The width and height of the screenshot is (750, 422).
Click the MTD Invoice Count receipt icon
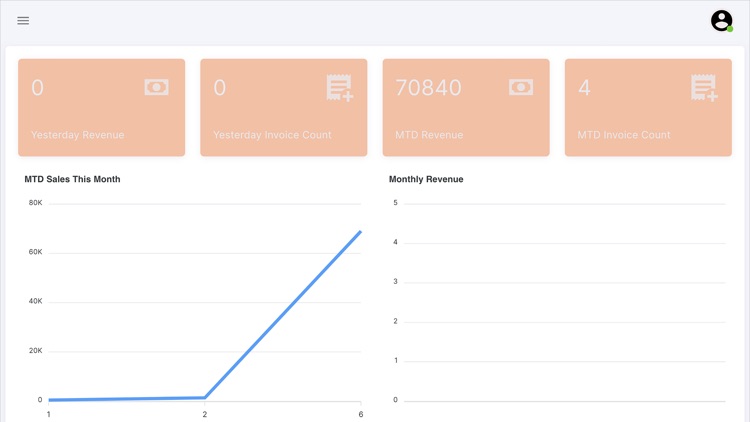coord(704,88)
